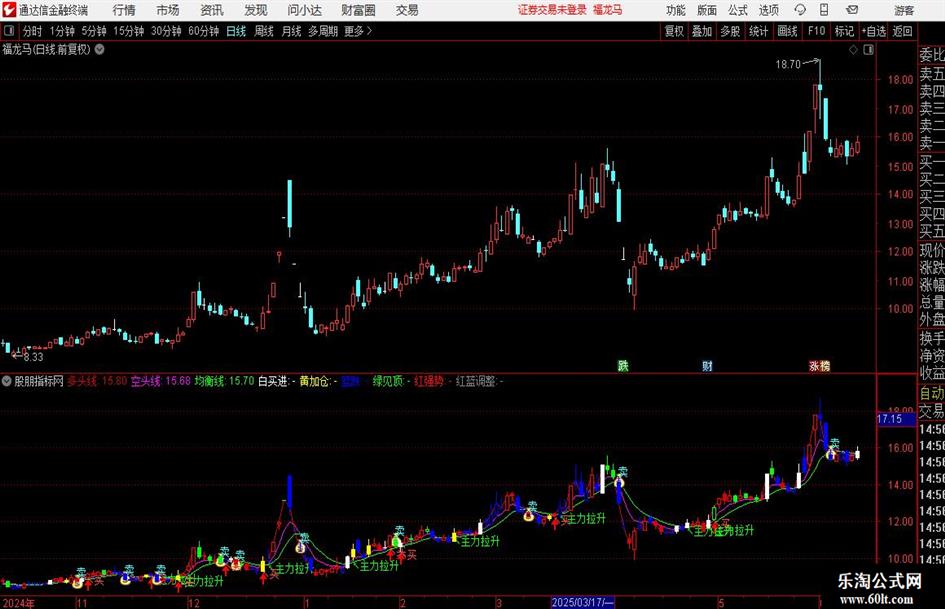Open the mobile phone icon in title bar
Viewport: 945px width, 609px height.
(x=824, y=10)
